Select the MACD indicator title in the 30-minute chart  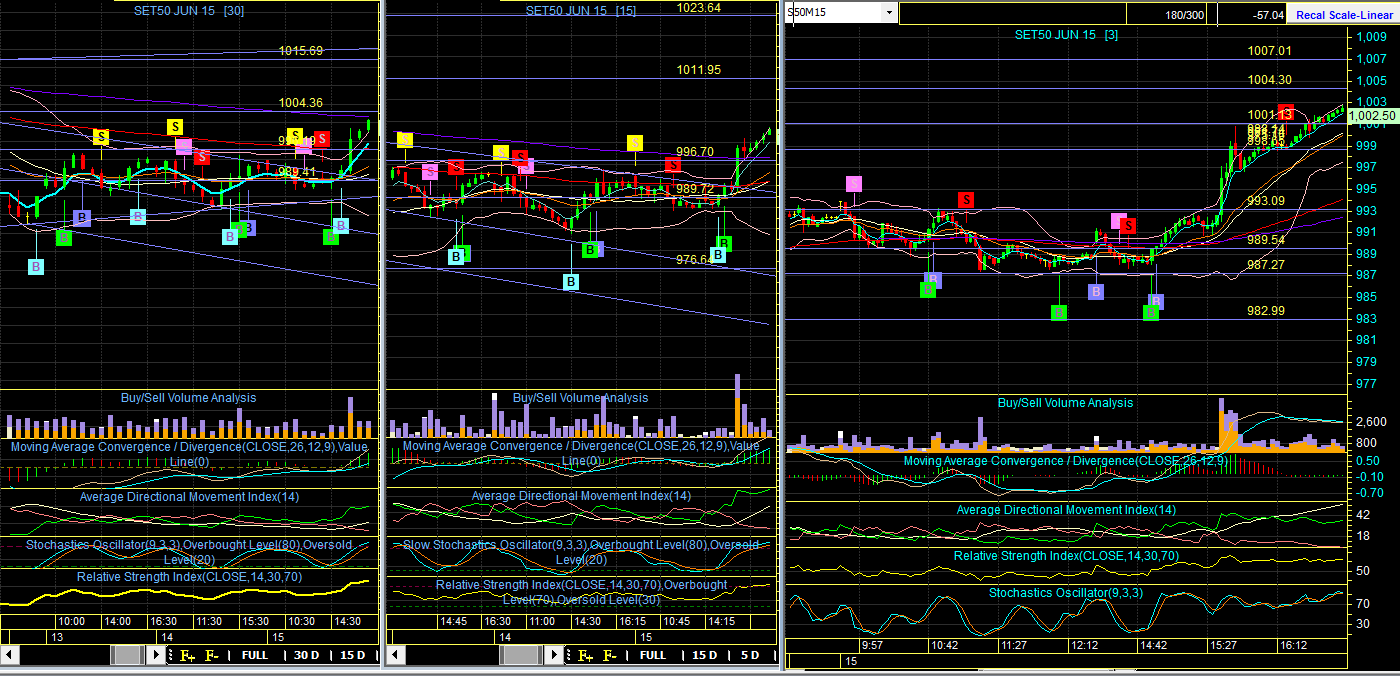[189, 453]
